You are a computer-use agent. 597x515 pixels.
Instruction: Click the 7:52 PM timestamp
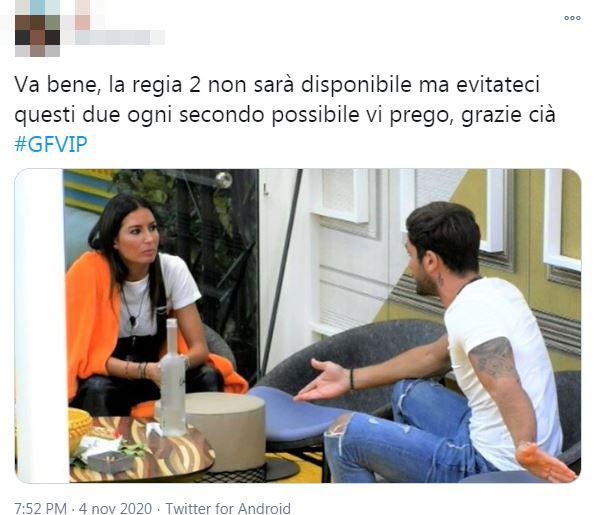tap(41, 508)
